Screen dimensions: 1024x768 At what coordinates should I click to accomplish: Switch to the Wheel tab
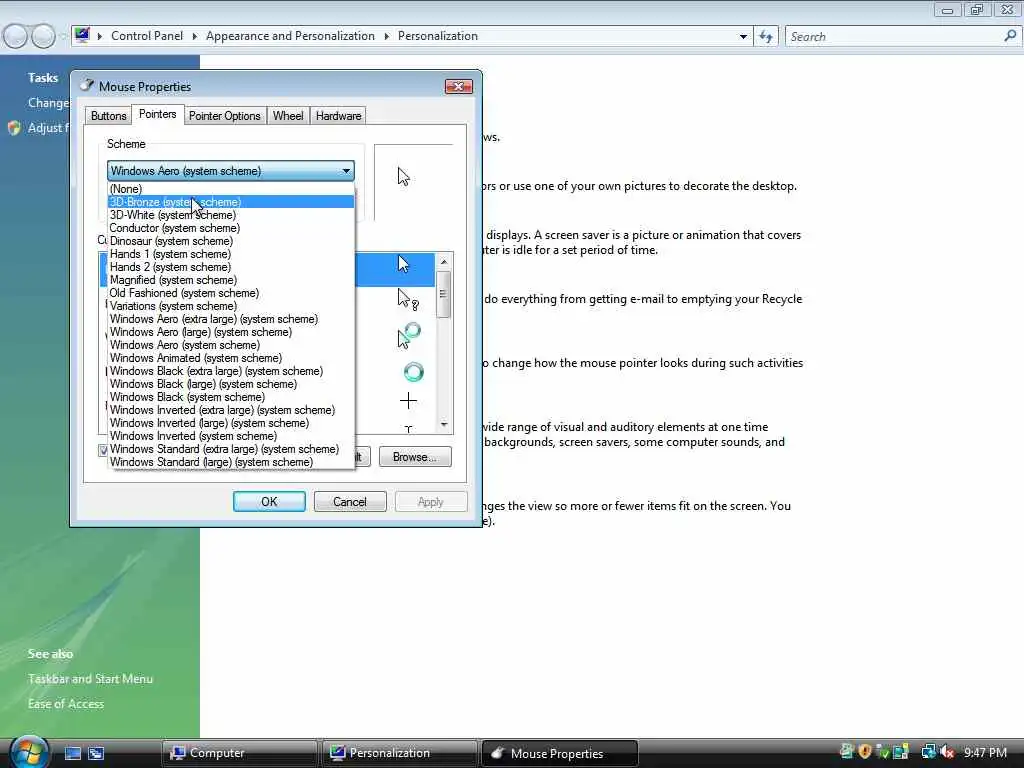coord(288,116)
